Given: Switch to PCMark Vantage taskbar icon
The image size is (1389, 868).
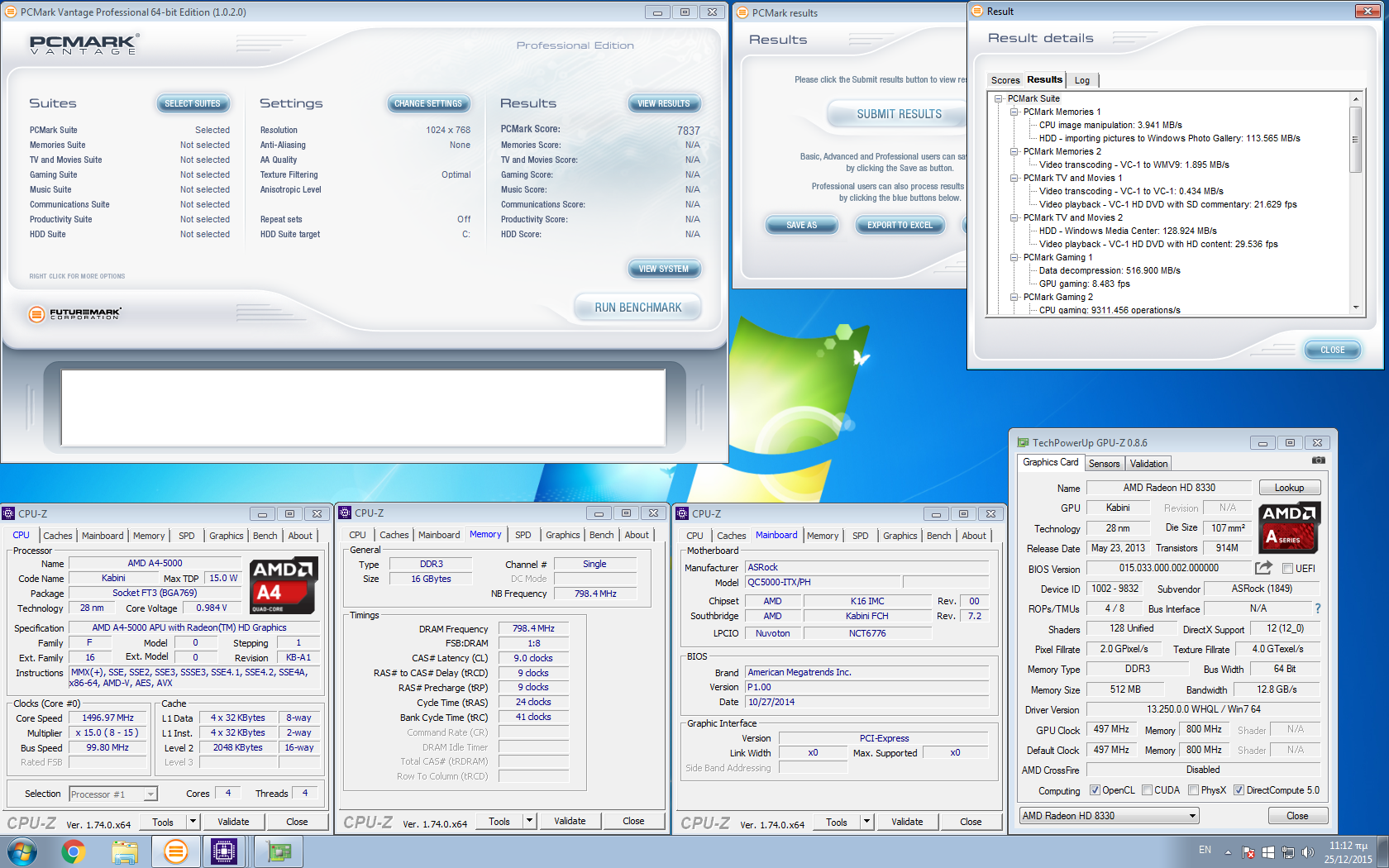Looking at the screenshot, I should 176,851.
